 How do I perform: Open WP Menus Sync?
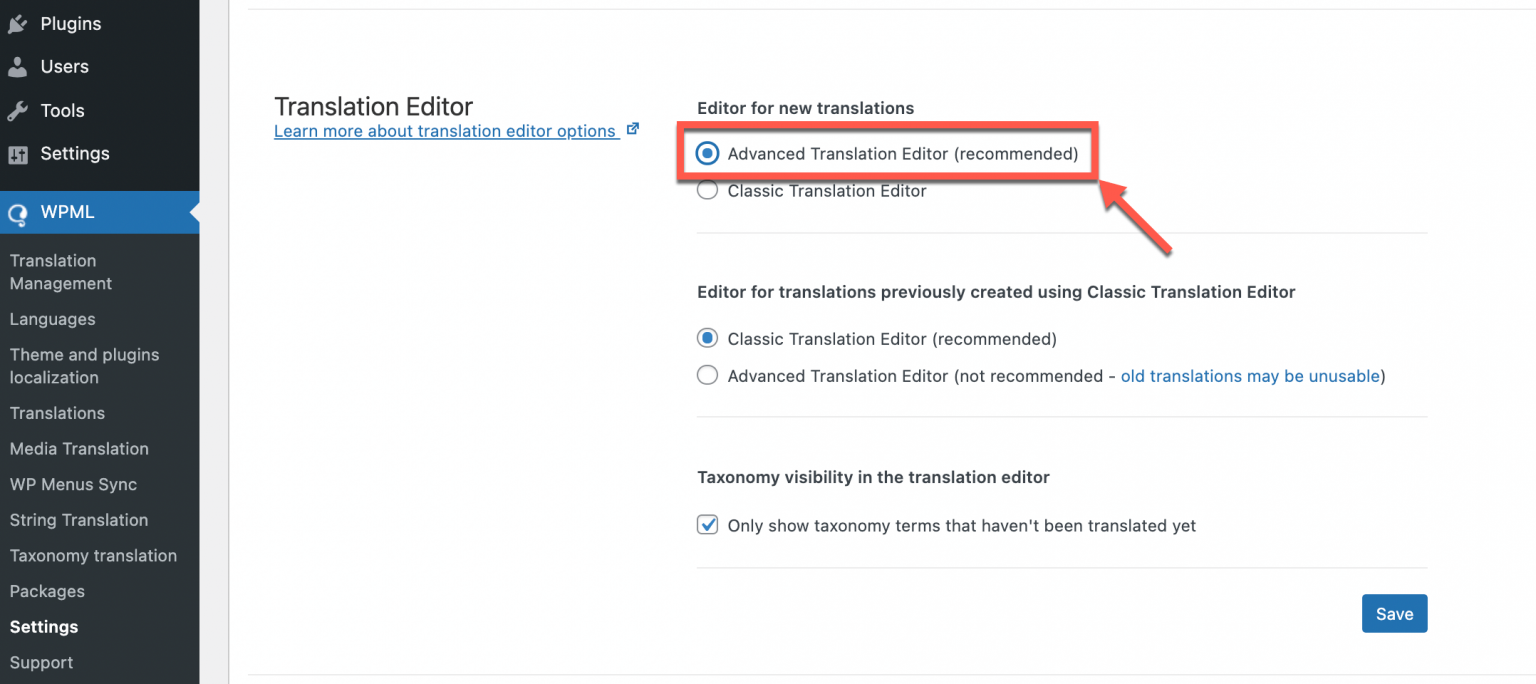tap(74, 484)
